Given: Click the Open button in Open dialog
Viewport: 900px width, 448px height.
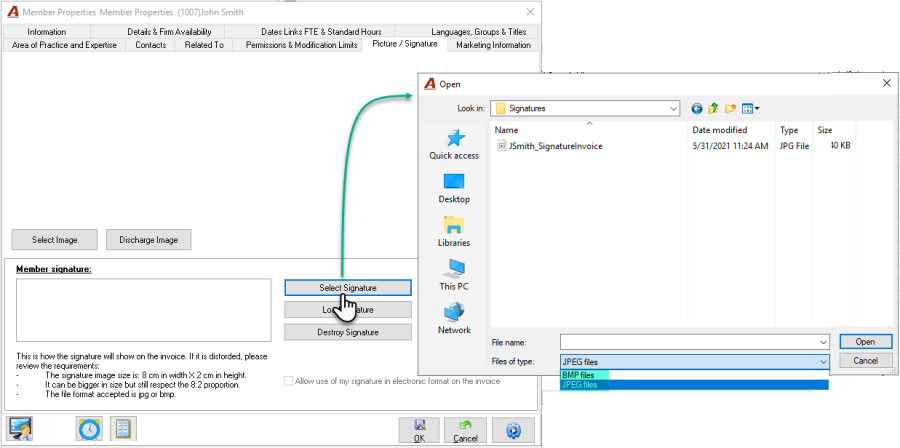Looking at the screenshot, I should pos(866,342).
